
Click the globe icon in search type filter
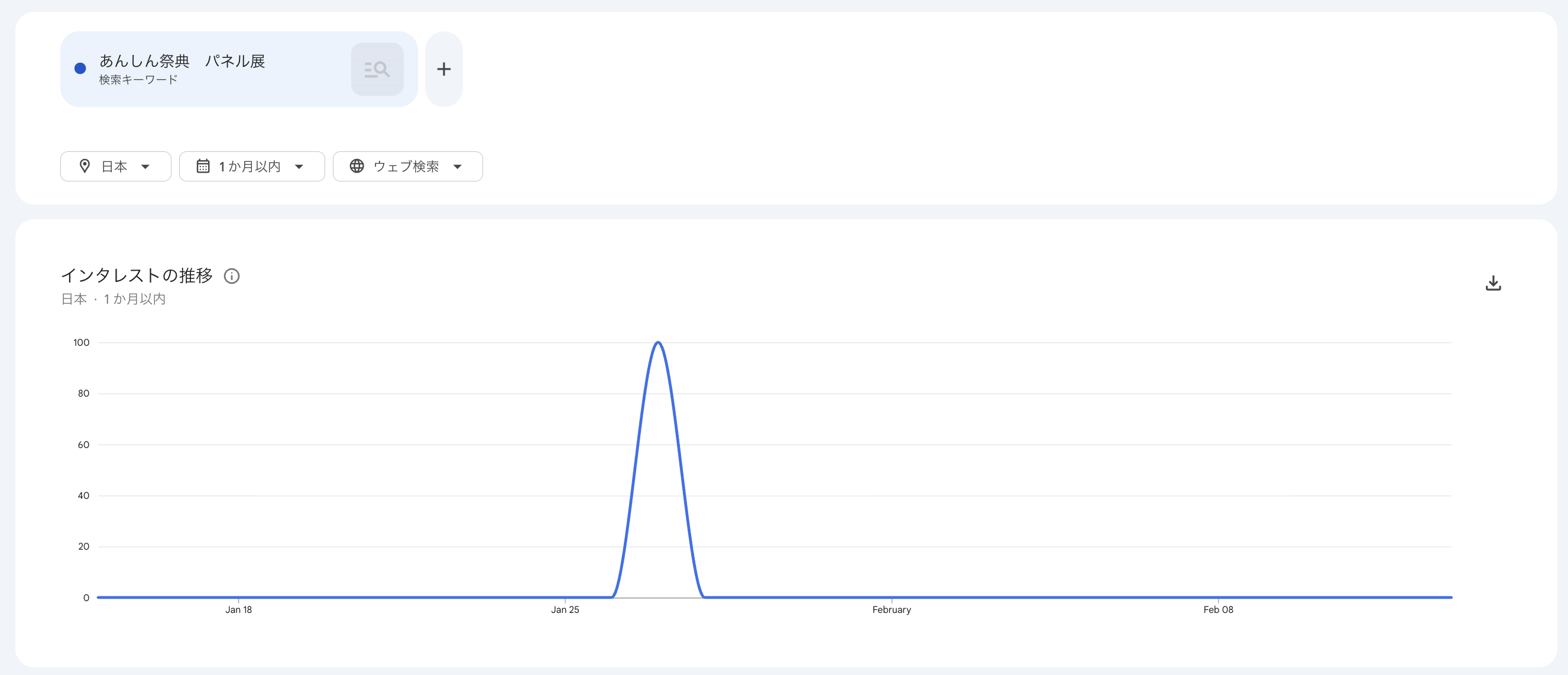click(357, 166)
